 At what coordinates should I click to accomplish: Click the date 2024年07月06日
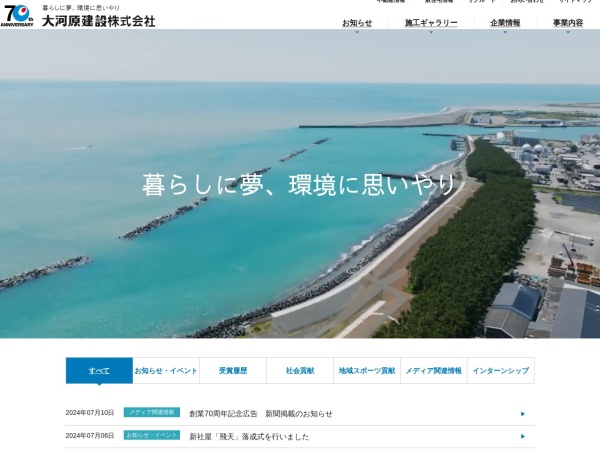tap(90, 435)
